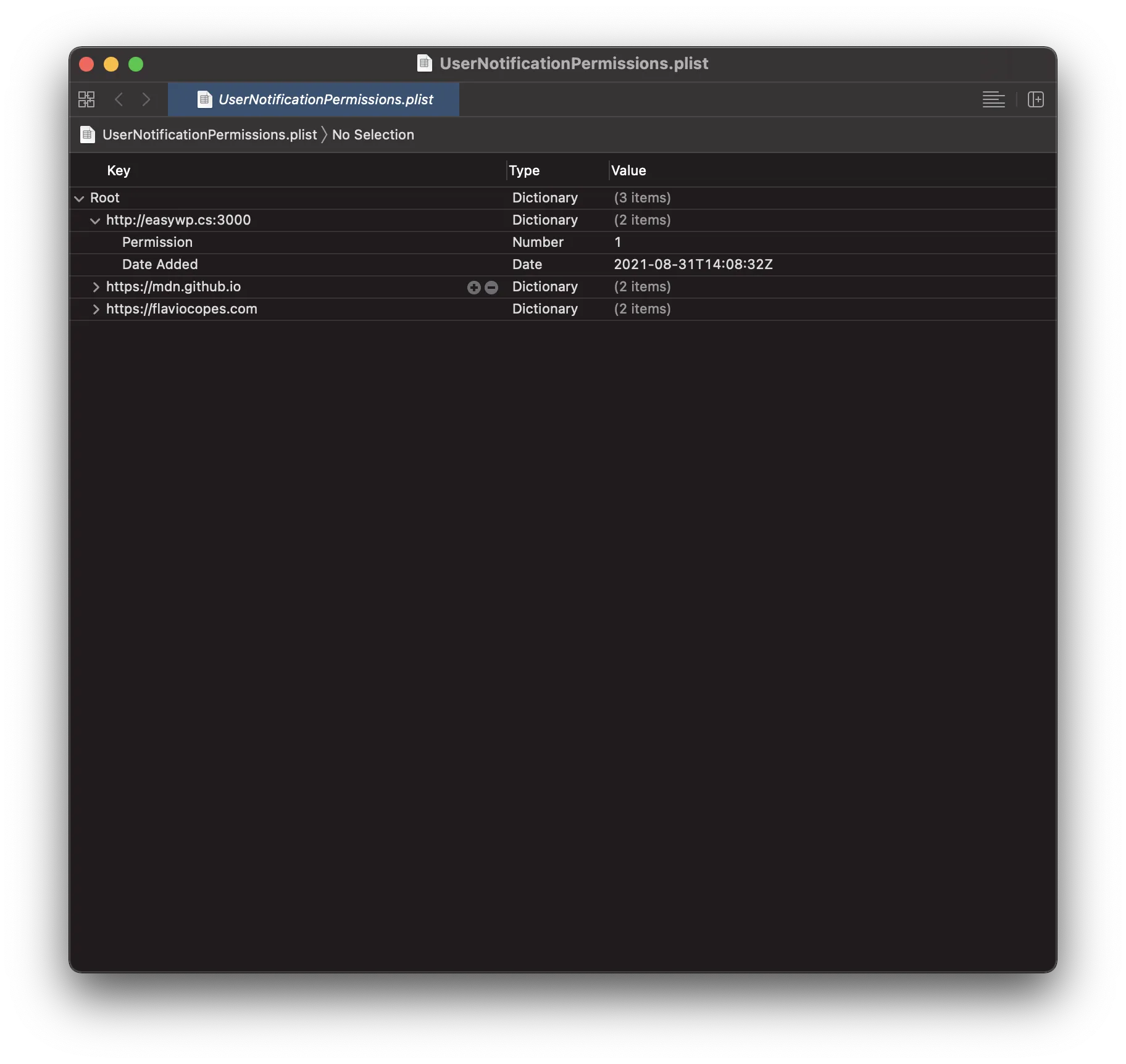Click the date value 2021-08-31T14:08:32Z
Viewport: 1126px width, 1064px height.
click(693, 264)
